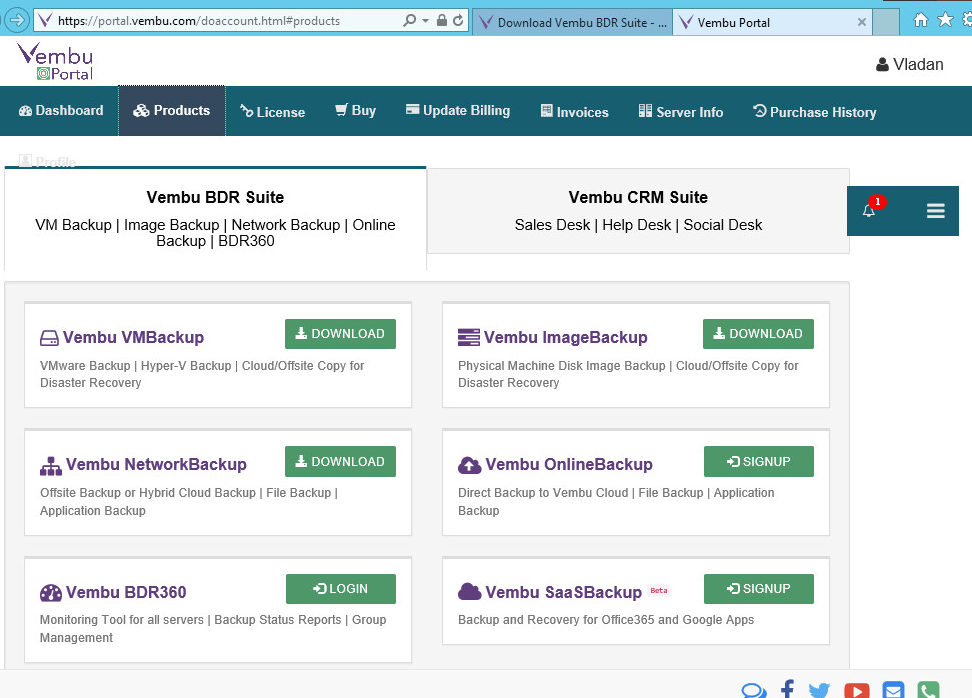Select the Vembu CRM Suite tab

638,211
